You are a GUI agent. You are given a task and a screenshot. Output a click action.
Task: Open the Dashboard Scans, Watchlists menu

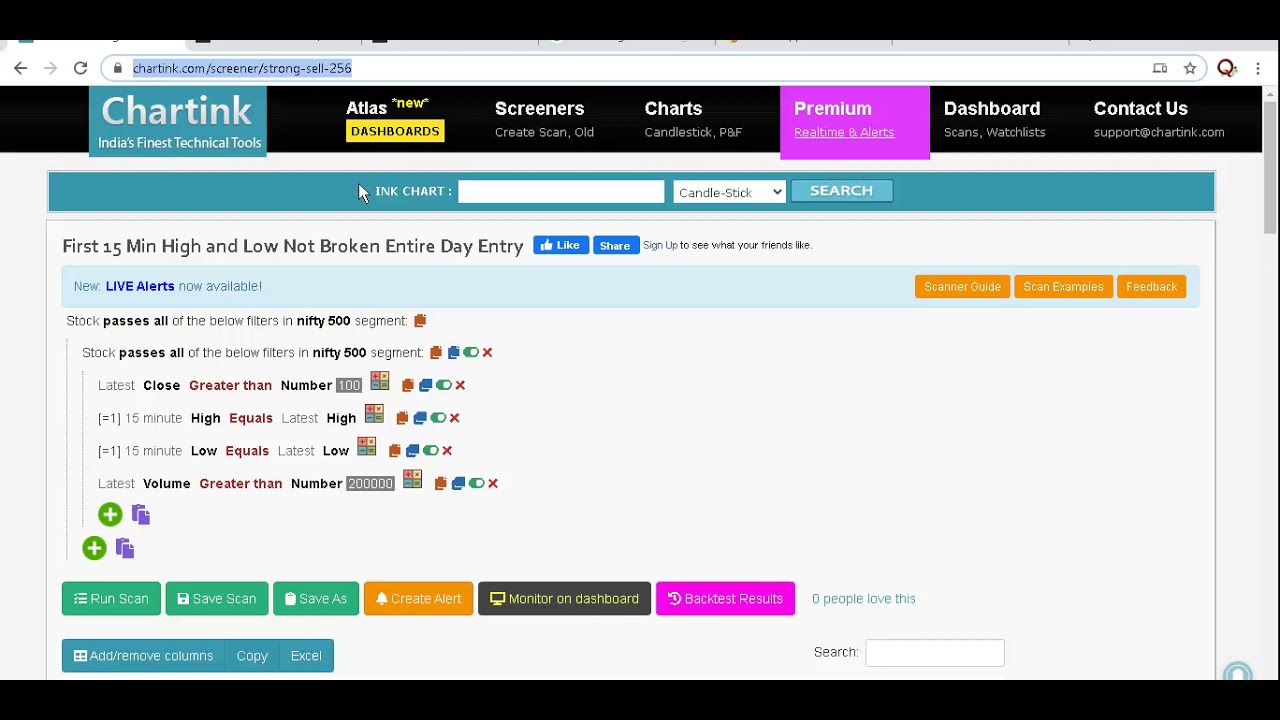click(994, 119)
